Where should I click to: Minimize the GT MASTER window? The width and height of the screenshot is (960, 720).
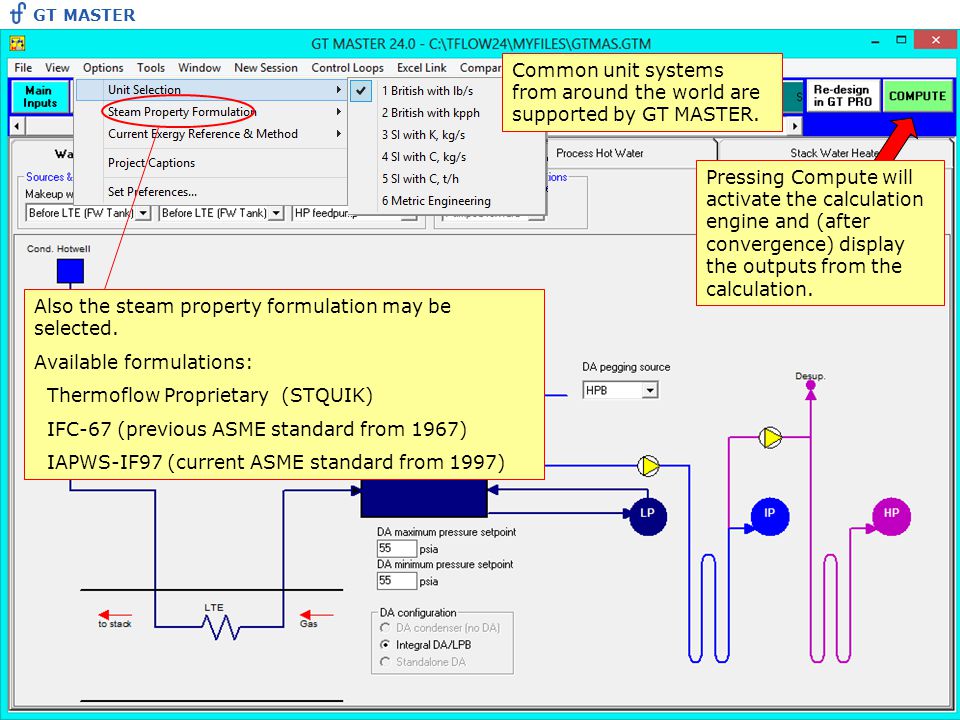pos(876,40)
